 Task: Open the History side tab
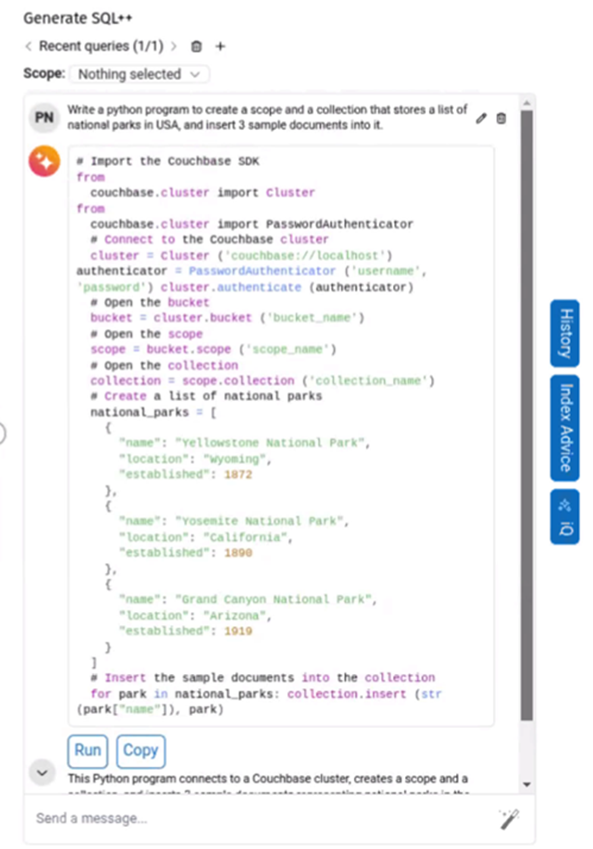tap(564, 333)
